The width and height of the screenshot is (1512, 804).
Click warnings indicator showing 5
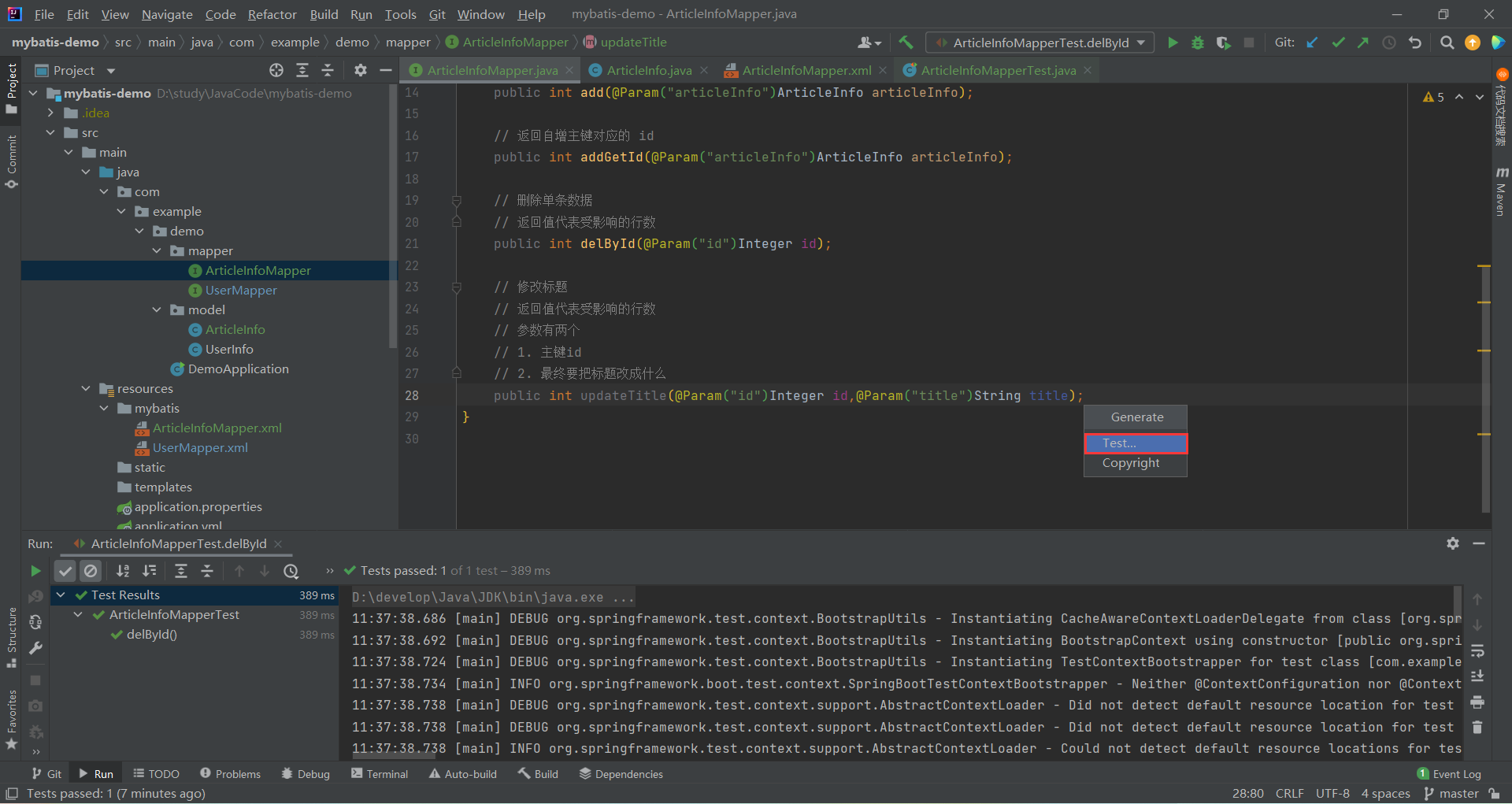[x=1433, y=97]
